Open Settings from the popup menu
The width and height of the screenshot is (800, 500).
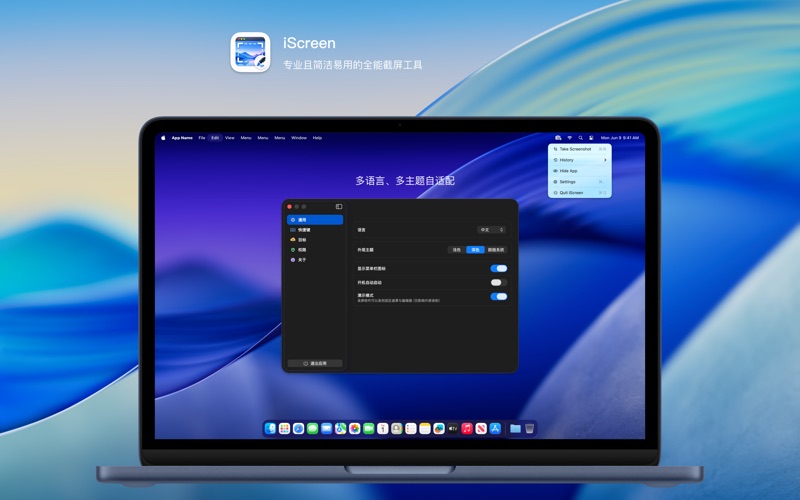[x=580, y=182]
